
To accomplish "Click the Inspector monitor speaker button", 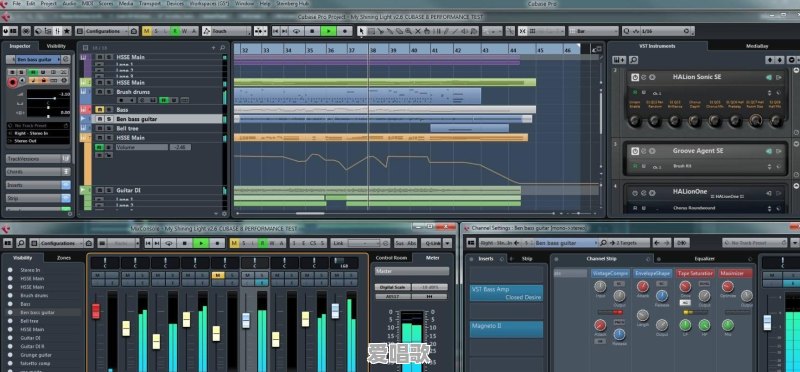I will coord(23,80).
